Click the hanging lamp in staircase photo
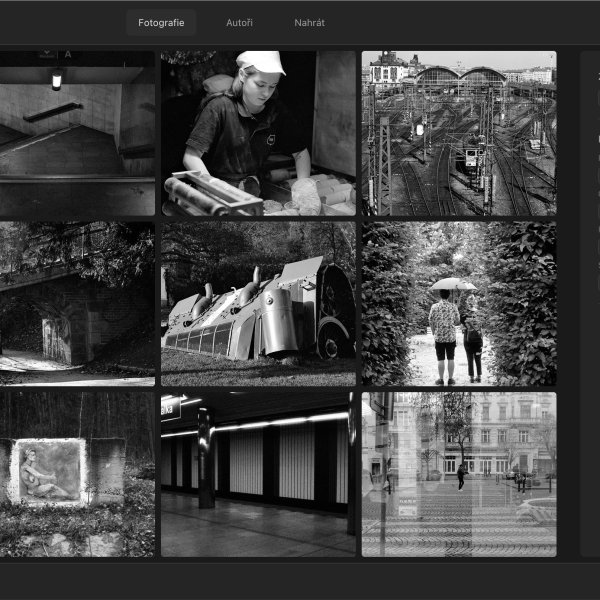 57,78
